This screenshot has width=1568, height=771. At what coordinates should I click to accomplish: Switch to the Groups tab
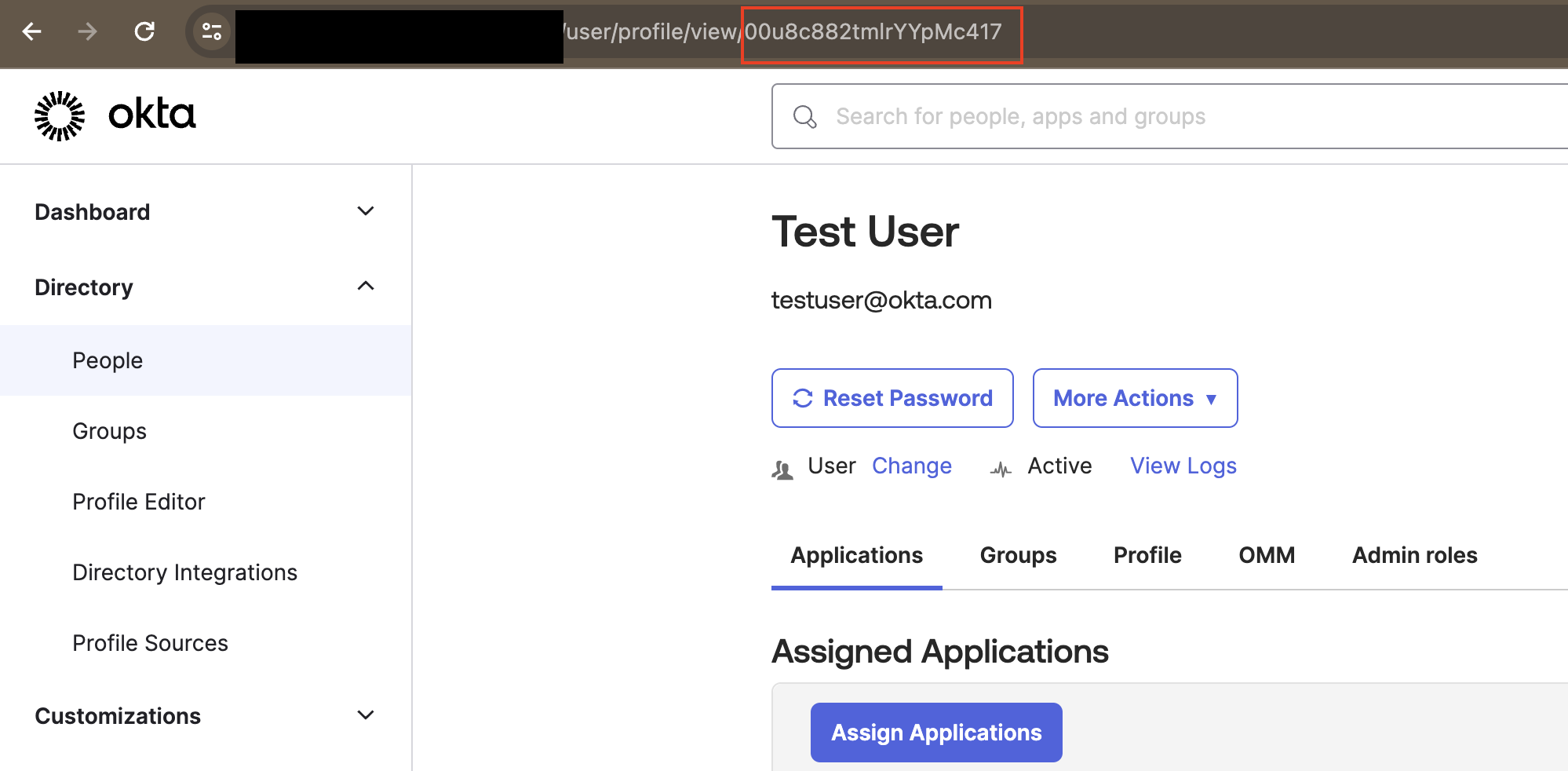coord(1018,555)
